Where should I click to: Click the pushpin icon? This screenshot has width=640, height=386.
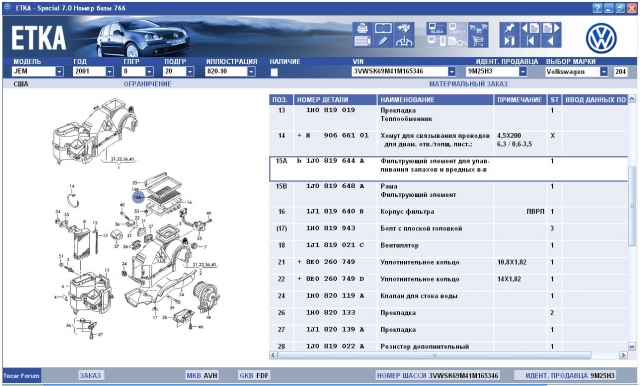click(x=509, y=28)
